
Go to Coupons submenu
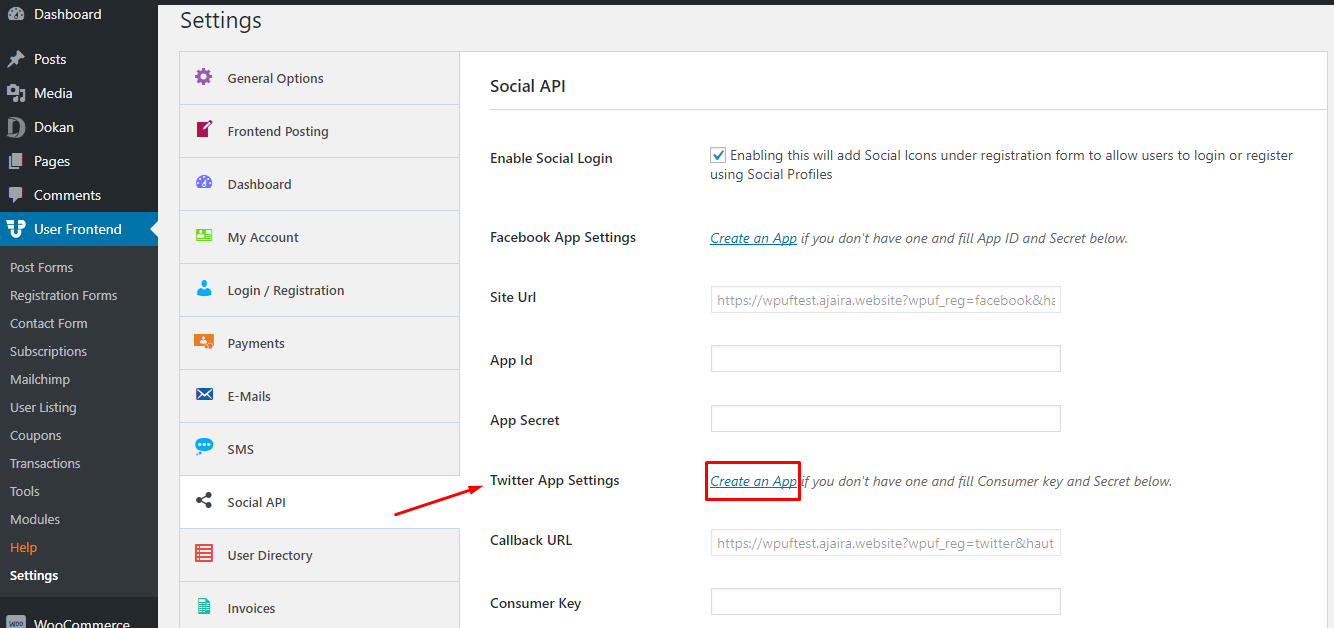coord(35,435)
